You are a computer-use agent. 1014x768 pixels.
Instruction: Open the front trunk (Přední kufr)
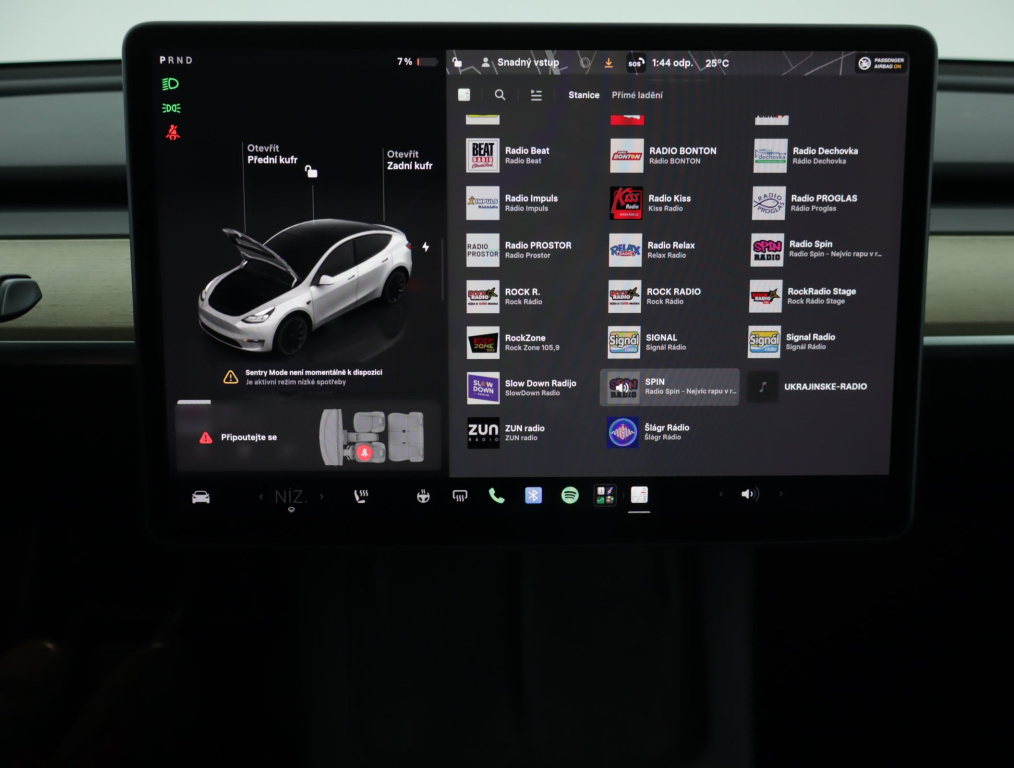272,154
